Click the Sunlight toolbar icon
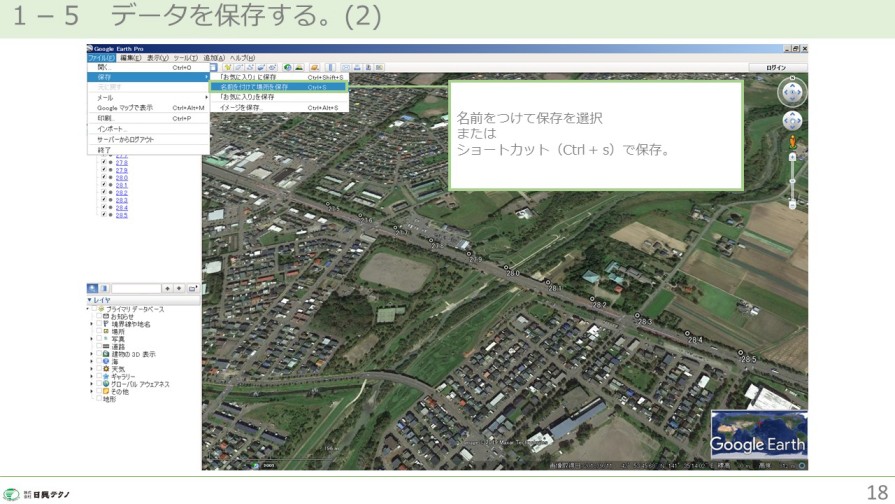 298,67
